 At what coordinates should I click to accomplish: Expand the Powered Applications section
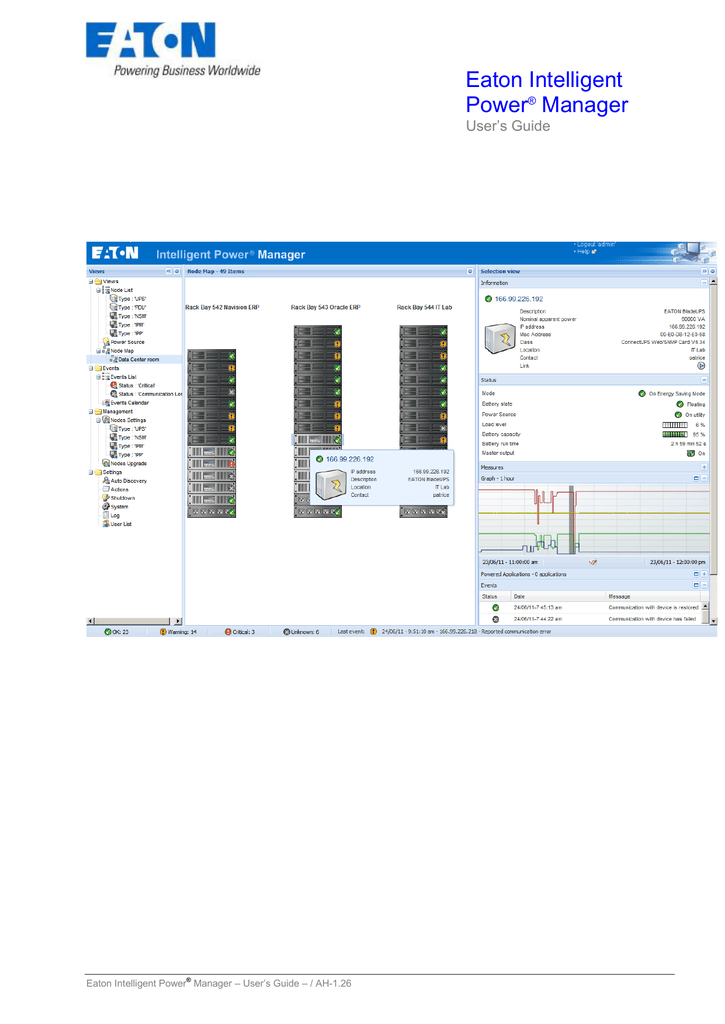coord(704,574)
